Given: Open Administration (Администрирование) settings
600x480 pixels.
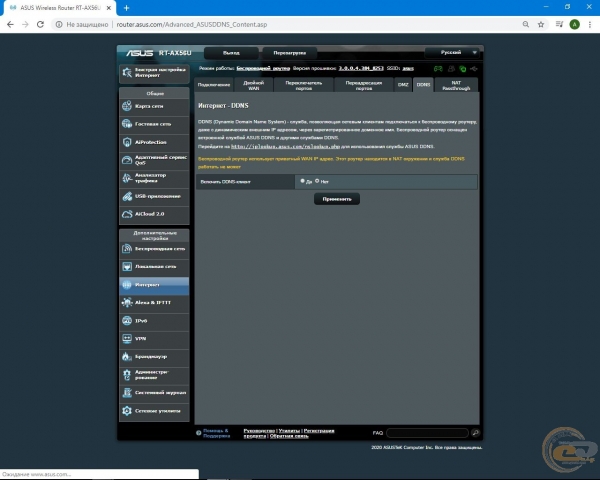Looking at the screenshot, I should click(154, 375).
